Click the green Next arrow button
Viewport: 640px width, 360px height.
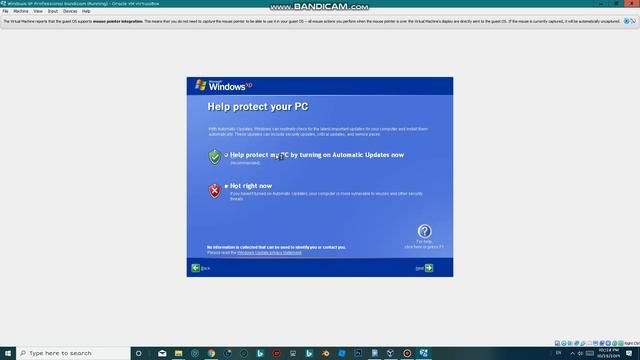(x=429, y=268)
